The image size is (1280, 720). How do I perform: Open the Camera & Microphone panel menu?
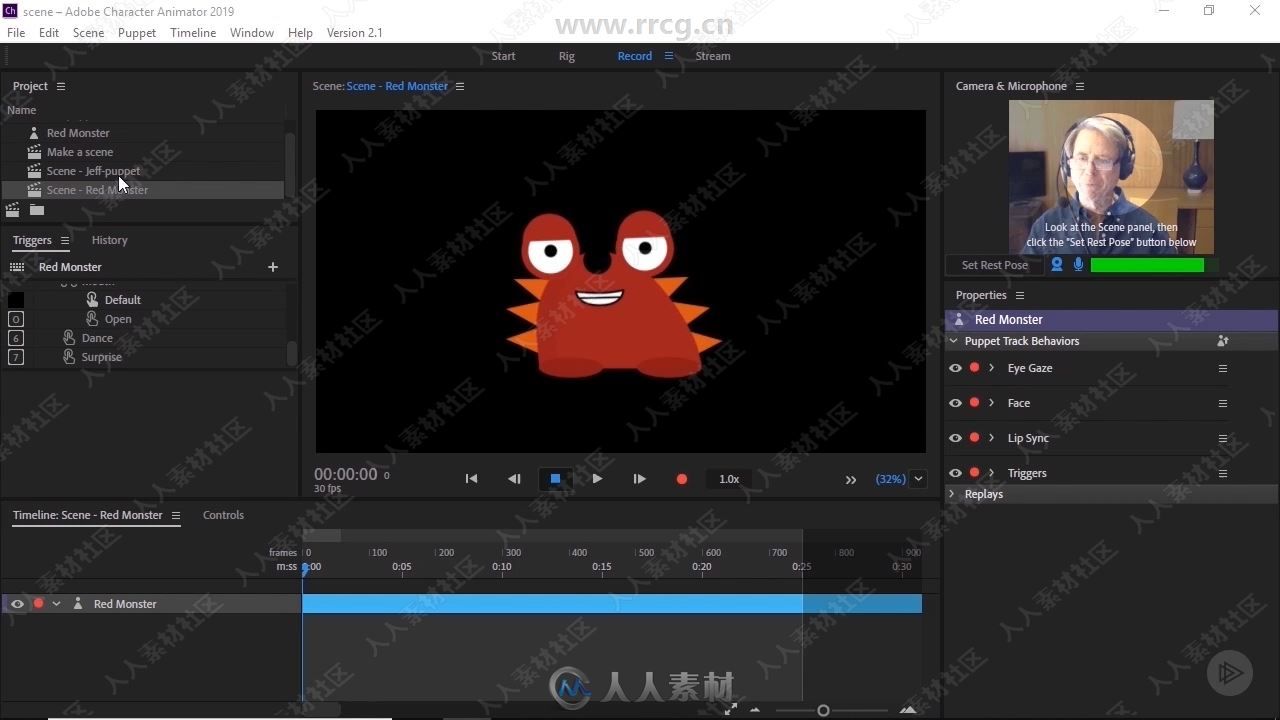[x=1080, y=86]
